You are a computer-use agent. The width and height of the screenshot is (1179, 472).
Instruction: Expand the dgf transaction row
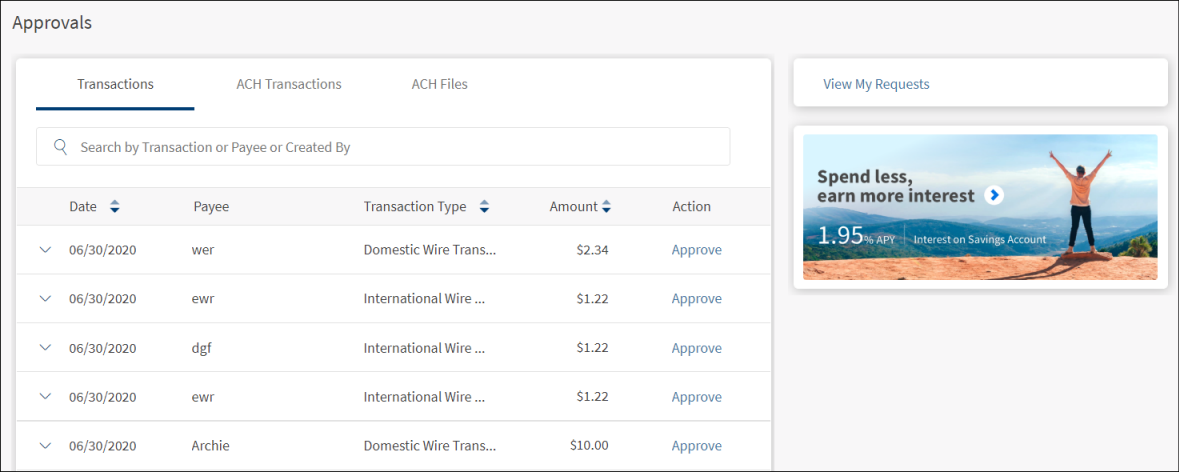point(45,348)
